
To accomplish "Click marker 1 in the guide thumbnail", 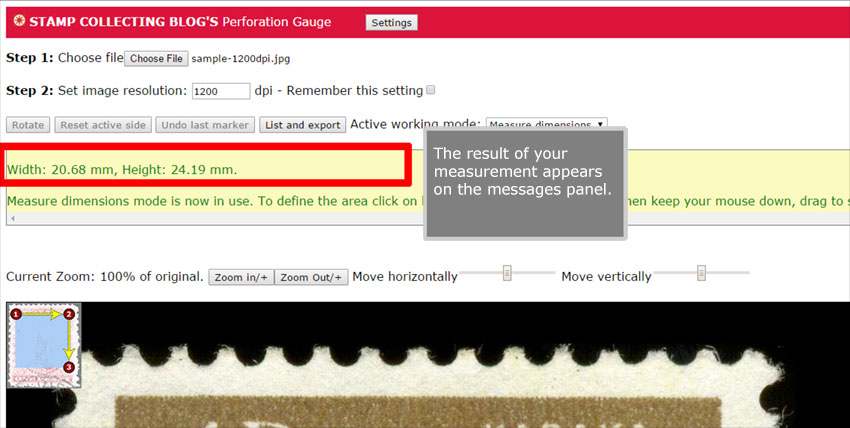I will pos(16,314).
